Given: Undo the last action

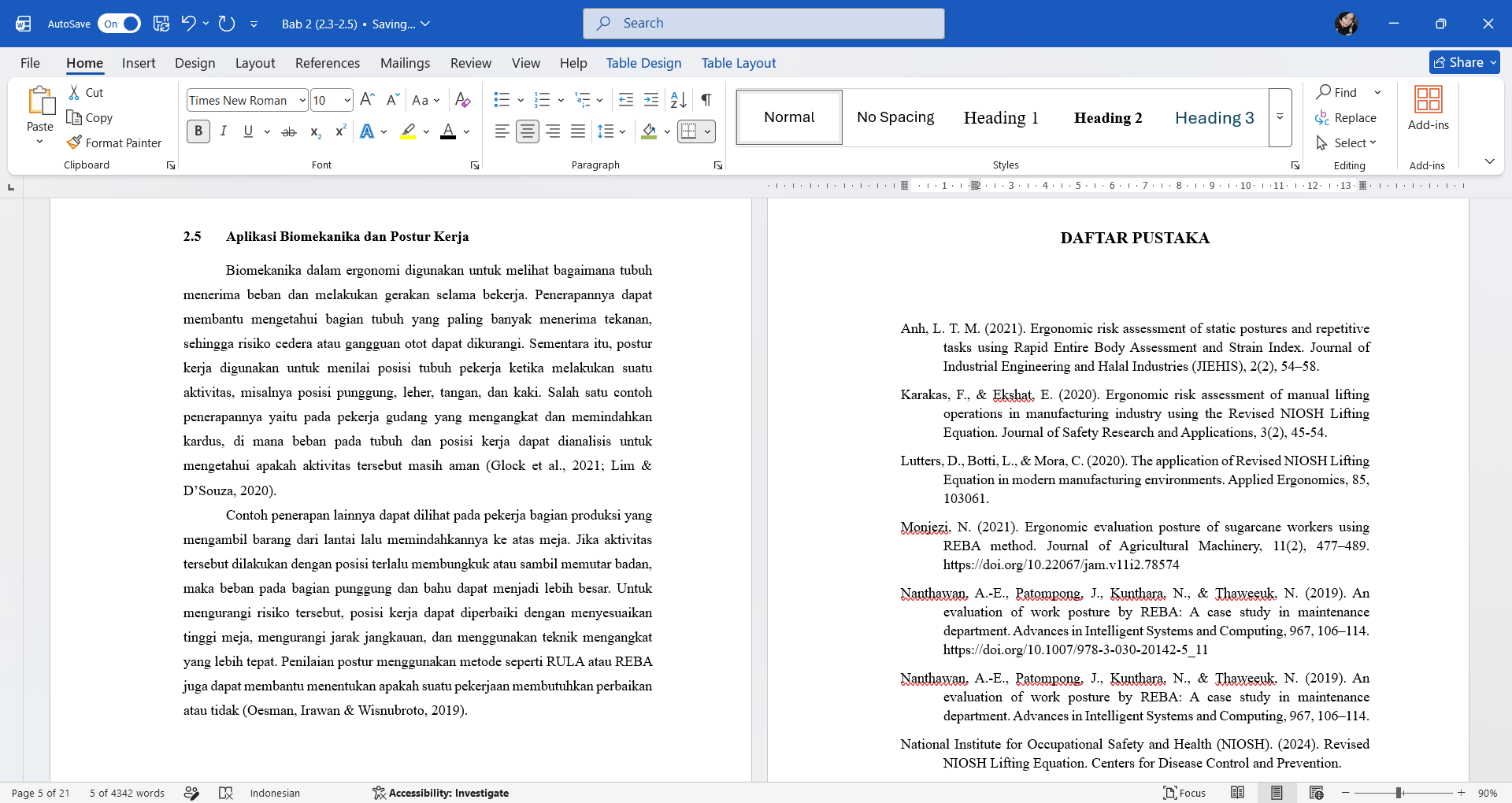Looking at the screenshot, I should tap(188, 23).
